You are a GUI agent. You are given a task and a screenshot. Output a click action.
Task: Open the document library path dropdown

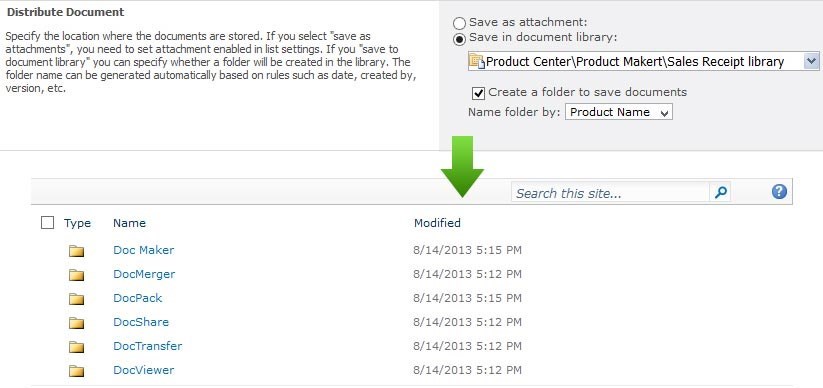(811, 61)
